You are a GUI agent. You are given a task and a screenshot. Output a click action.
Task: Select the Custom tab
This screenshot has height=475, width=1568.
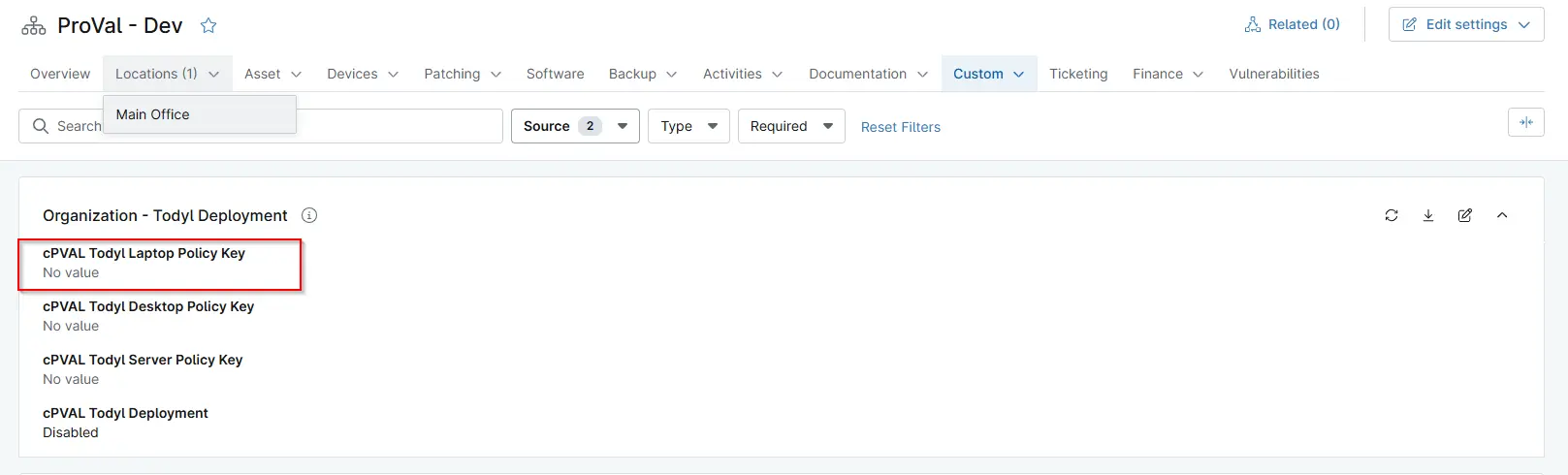click(x=989, y=74)
